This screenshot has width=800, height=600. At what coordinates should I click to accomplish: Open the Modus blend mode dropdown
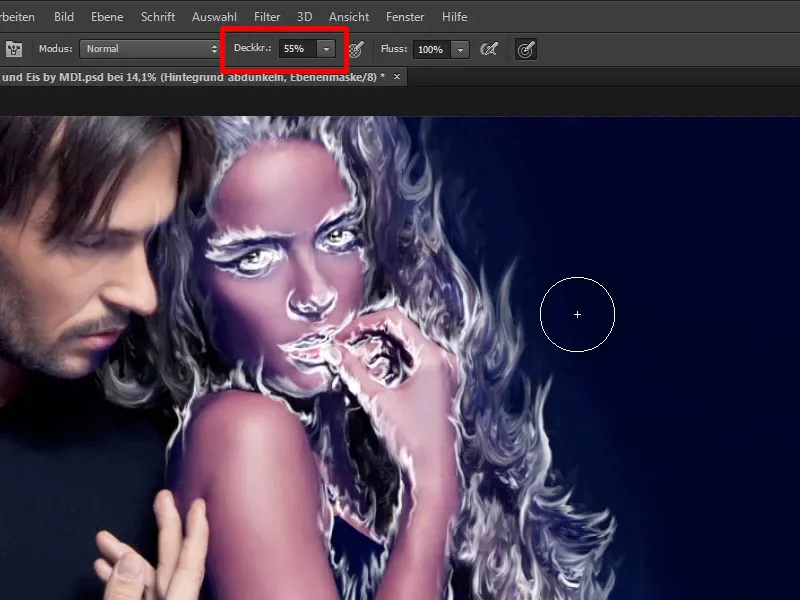click(150, 49)
